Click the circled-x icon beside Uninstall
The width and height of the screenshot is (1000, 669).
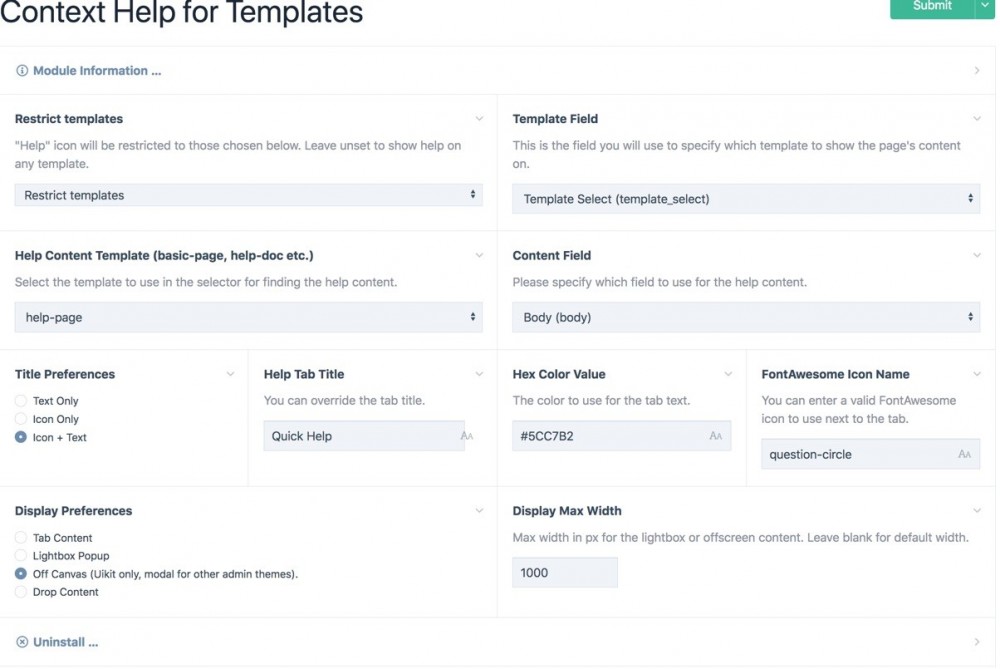click(20, 642)
